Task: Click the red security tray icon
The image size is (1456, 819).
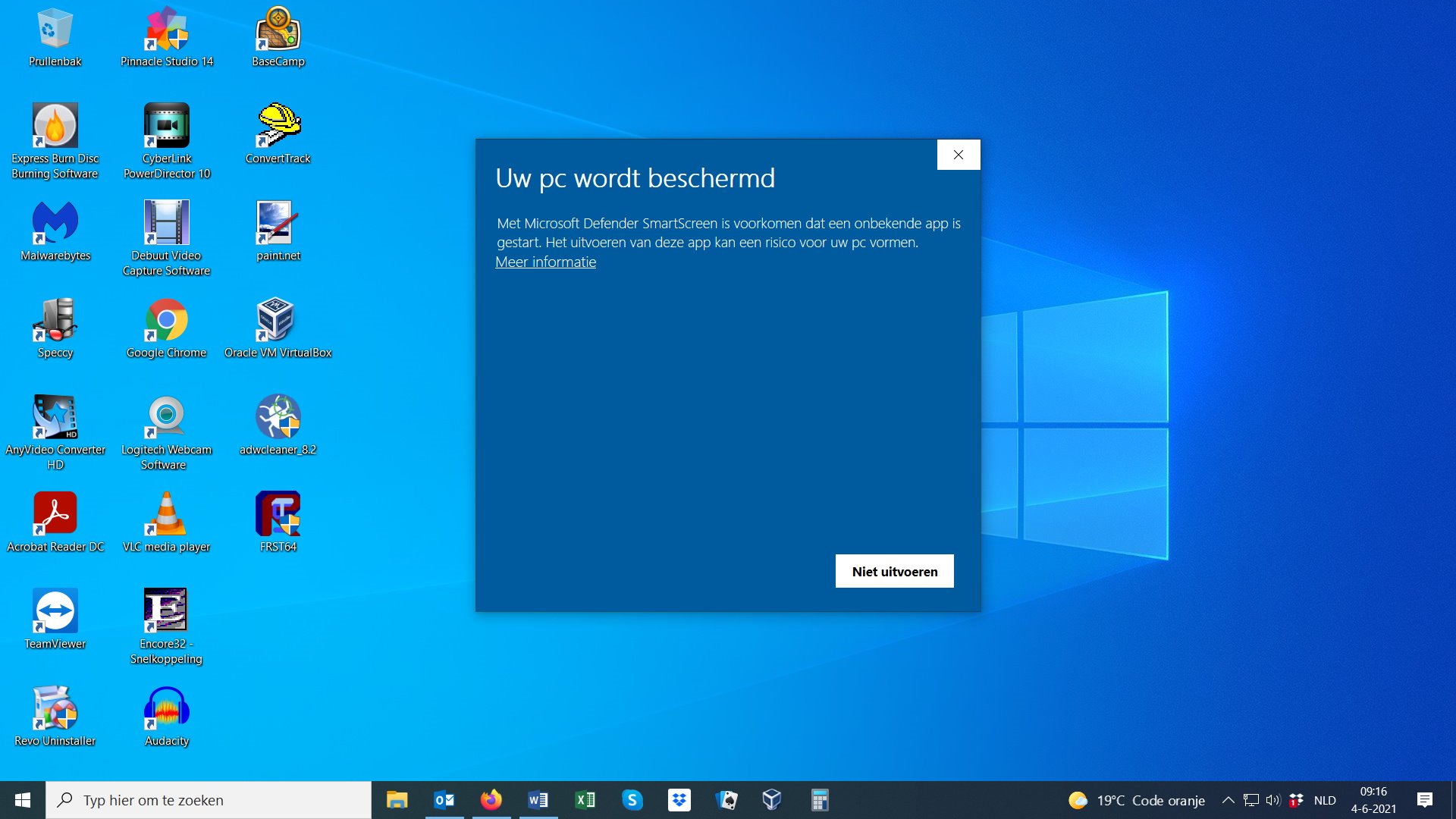Action: pos(1296,800)
